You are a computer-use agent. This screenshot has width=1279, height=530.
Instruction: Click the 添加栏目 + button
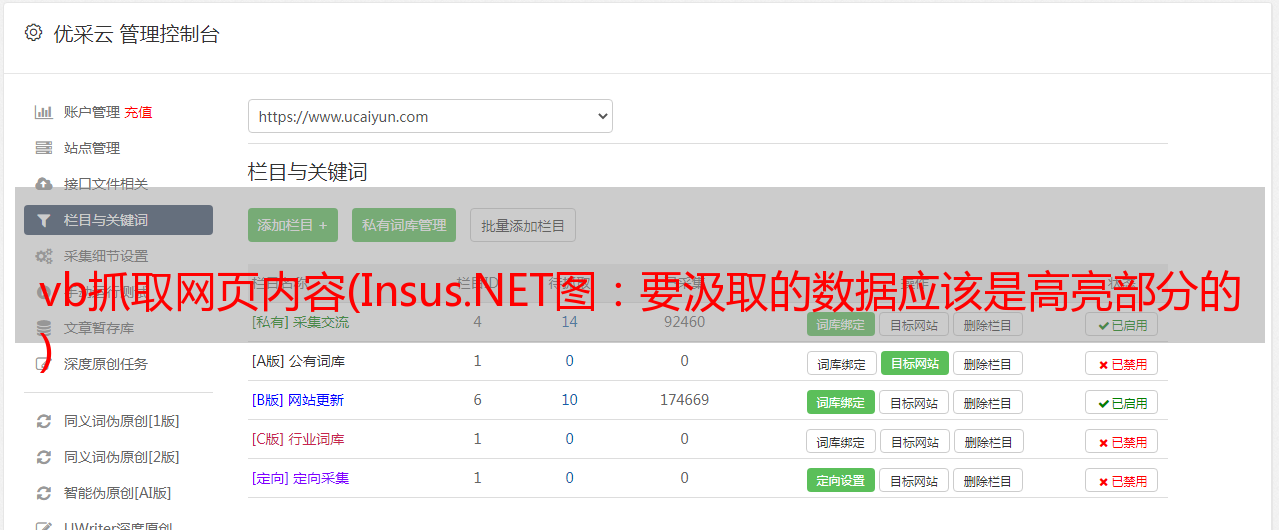click(x=293, y=225)
